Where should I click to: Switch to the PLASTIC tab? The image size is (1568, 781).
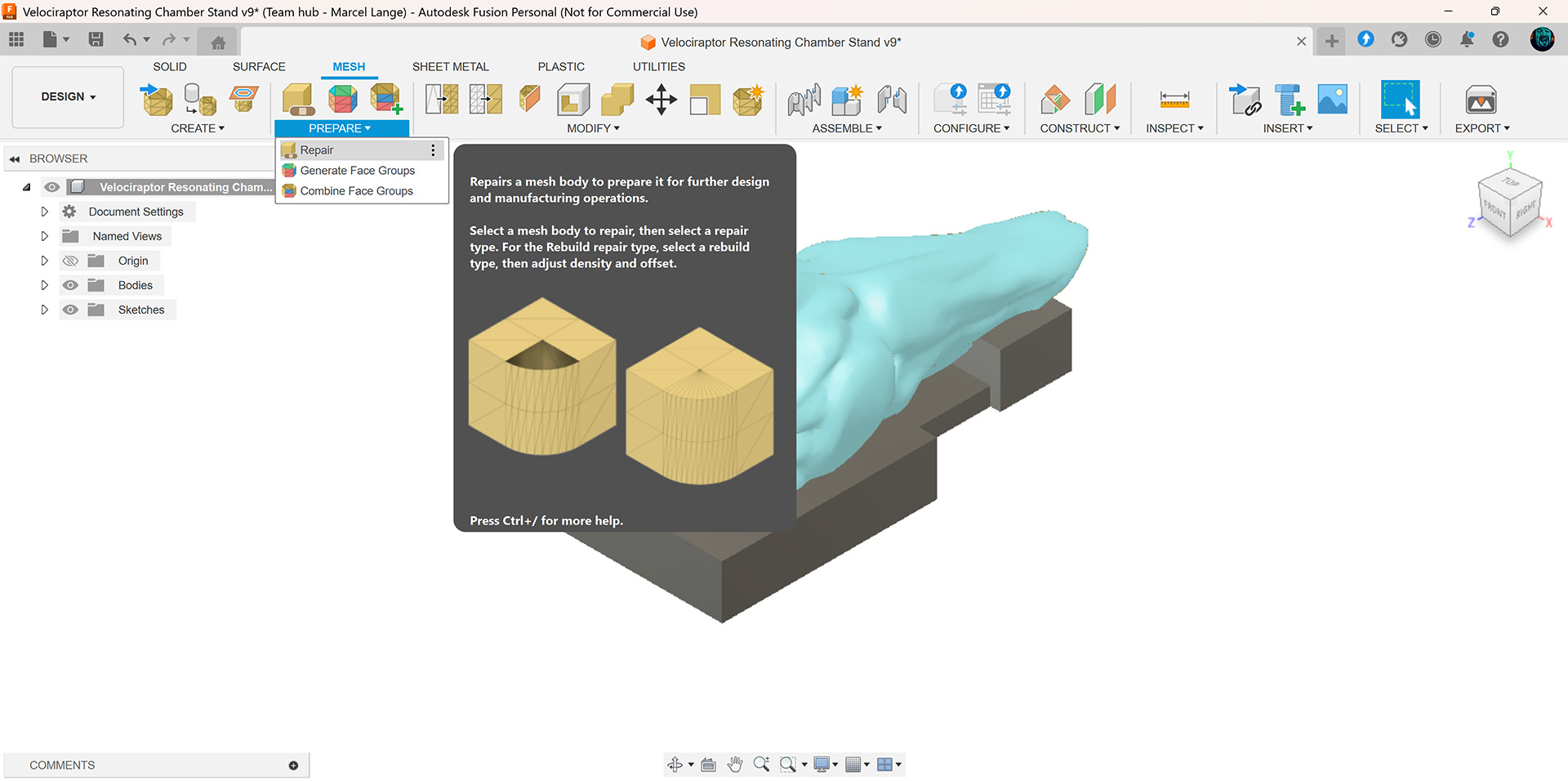tap(561, 67)
